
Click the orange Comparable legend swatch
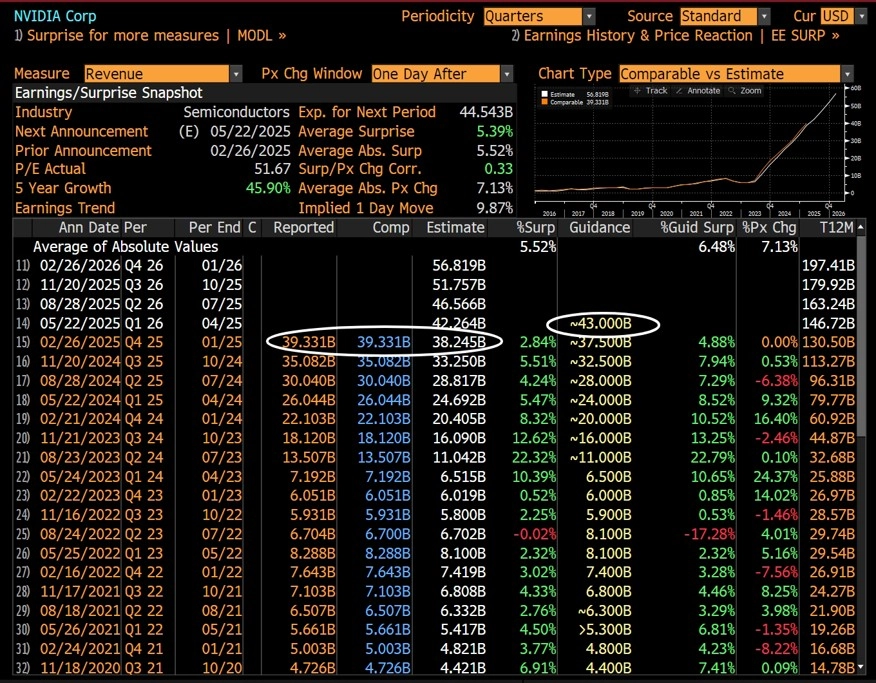coord(544,102)
